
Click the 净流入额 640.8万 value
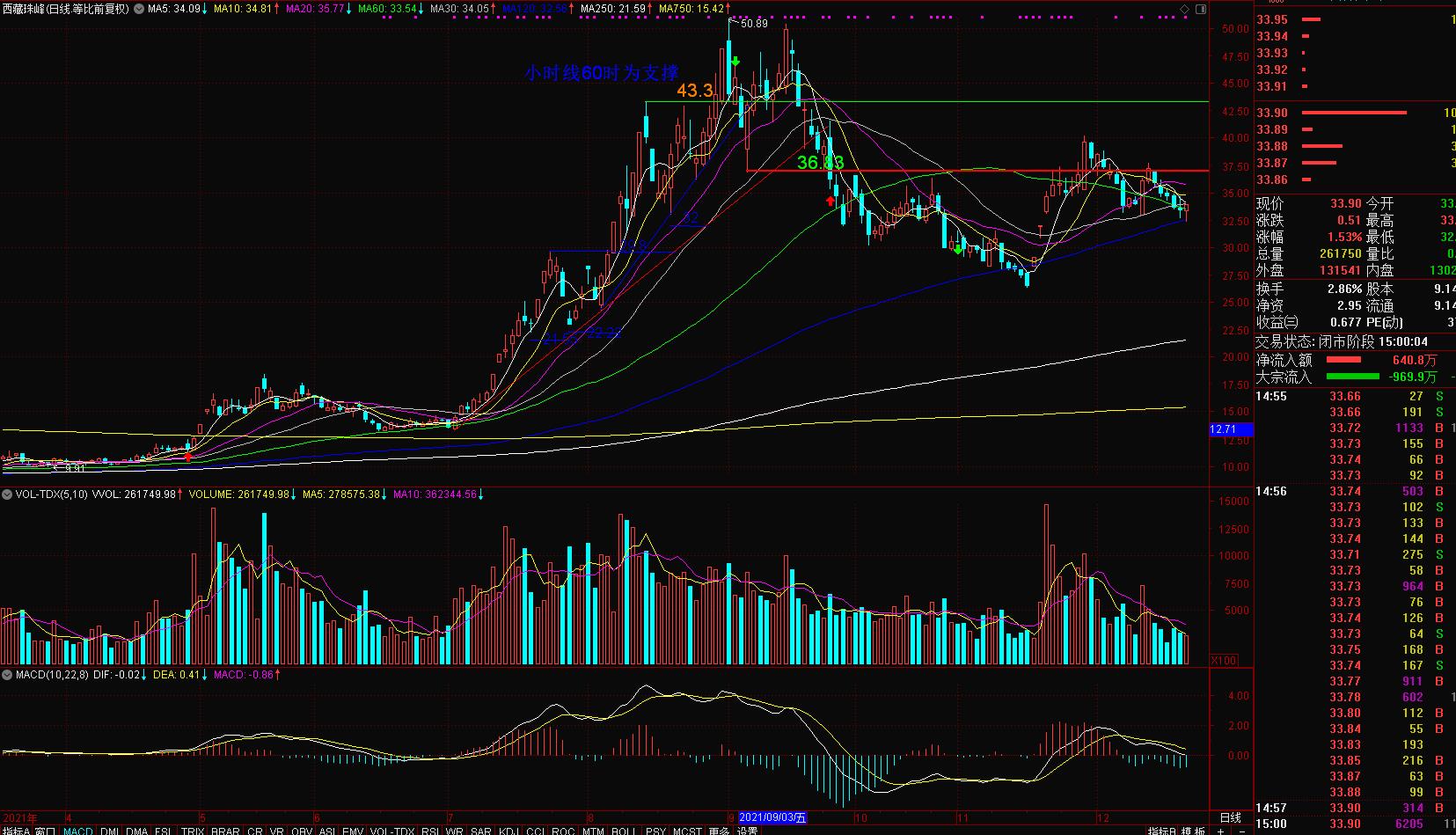point(1415,360)
